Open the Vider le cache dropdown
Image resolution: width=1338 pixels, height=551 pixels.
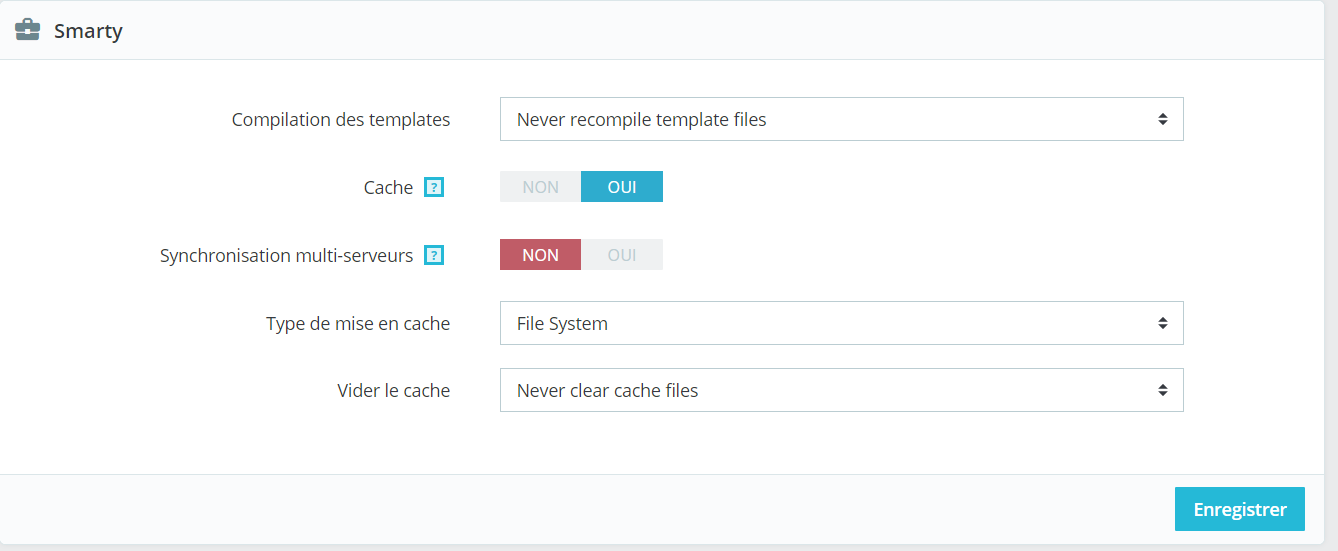pos(842,390)
